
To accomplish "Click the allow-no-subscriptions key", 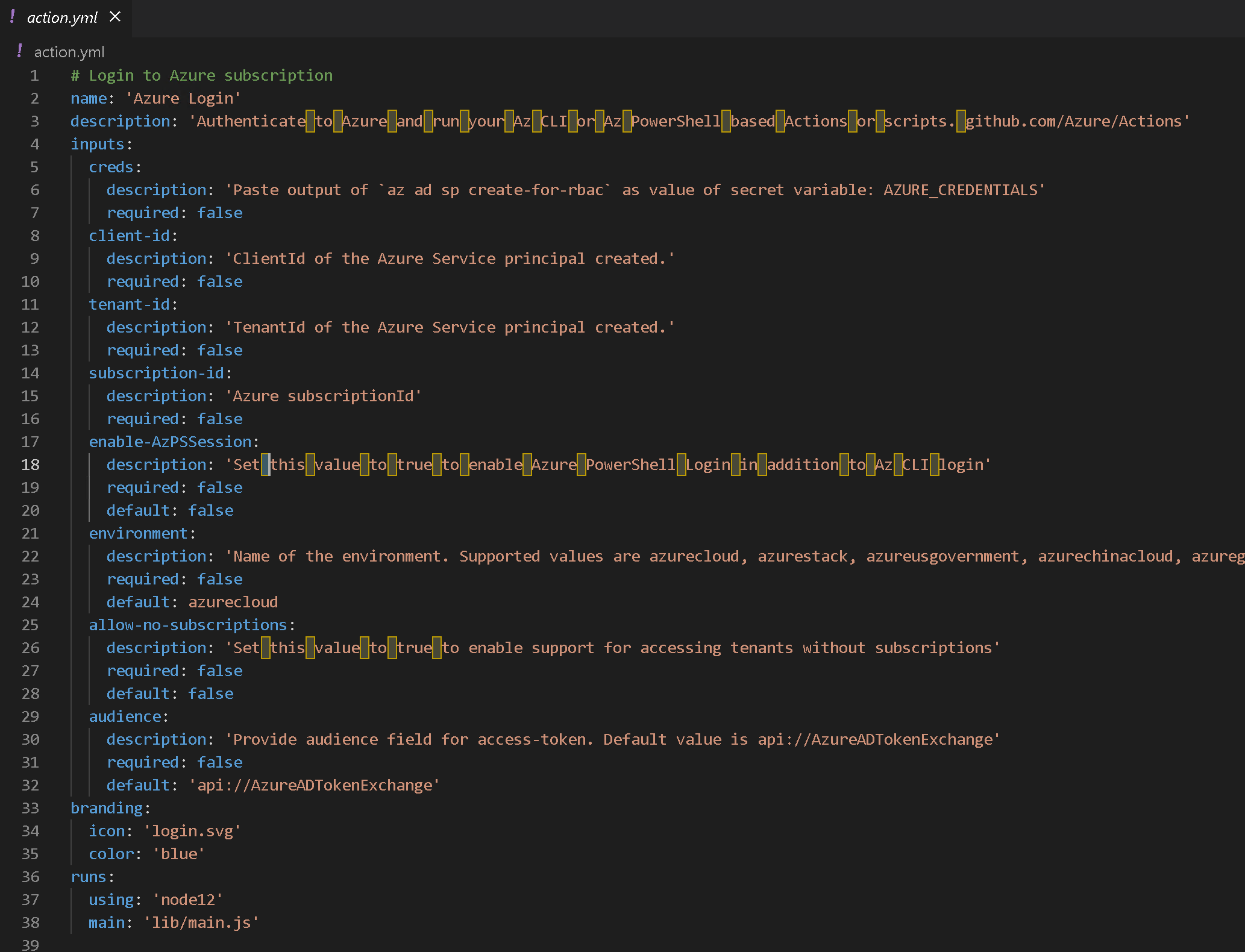I will click(189, 624).
